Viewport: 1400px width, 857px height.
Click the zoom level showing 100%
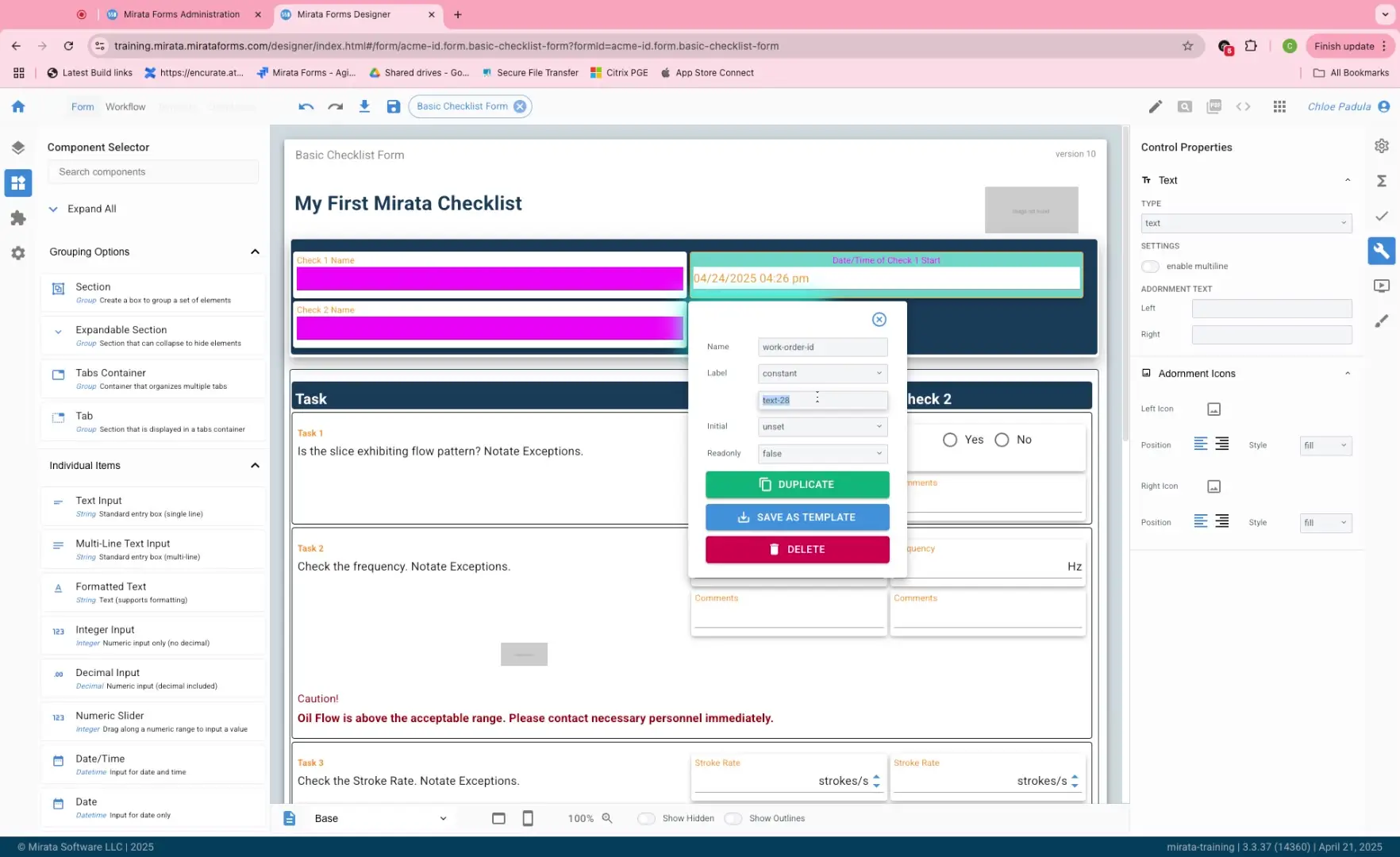tap(580, 818)
